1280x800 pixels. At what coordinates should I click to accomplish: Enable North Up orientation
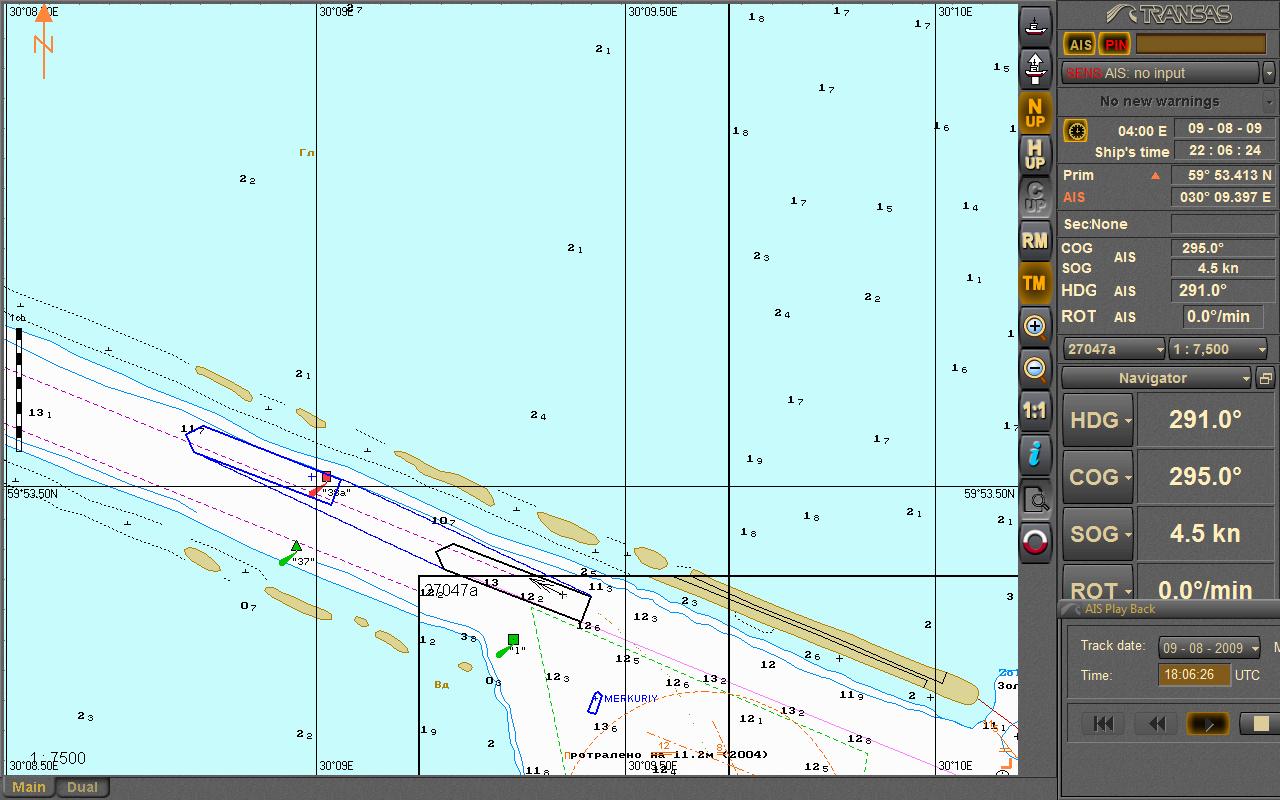(x=1035, y=112)
